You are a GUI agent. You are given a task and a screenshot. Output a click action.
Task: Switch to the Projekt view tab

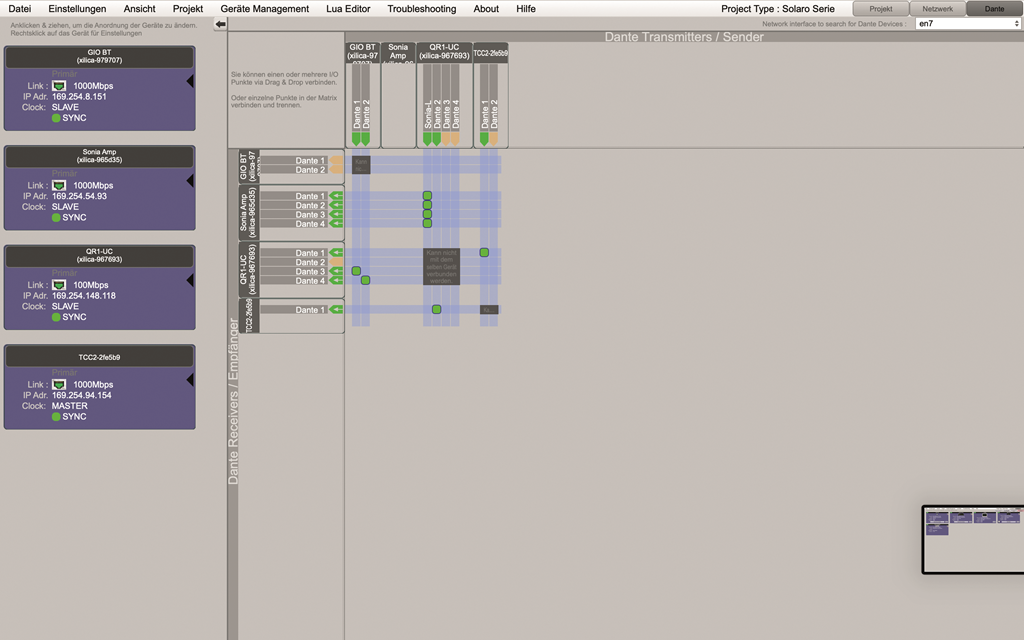881,8
